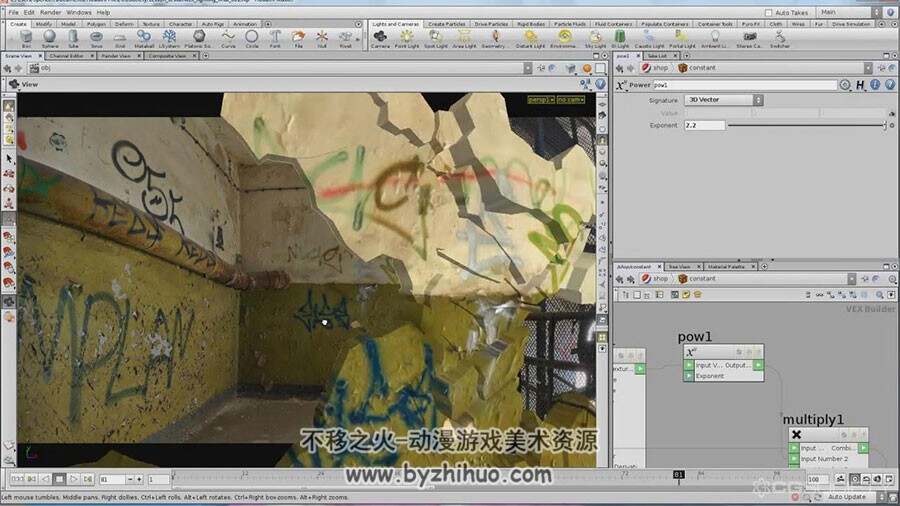Viewport: 900px width, 506px height.
Task: Select the Curve shelf tool
Action: [228, 39]
